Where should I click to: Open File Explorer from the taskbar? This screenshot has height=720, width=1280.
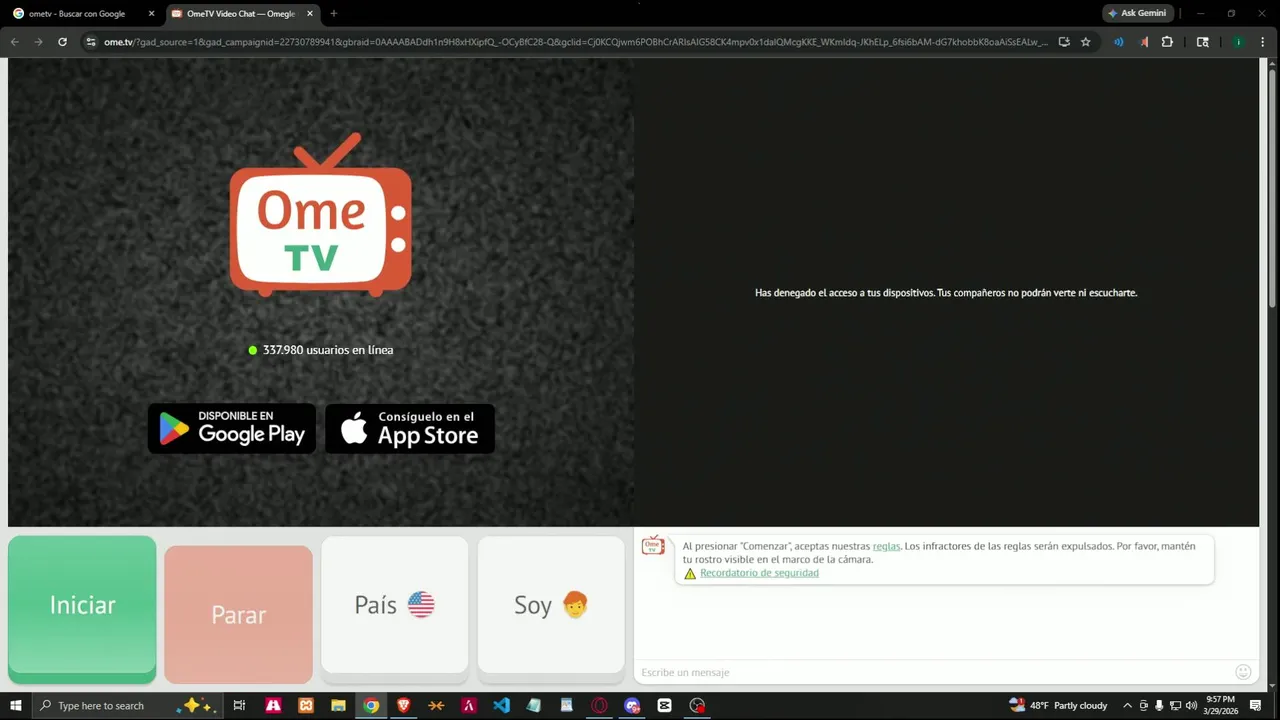point(338,705)
